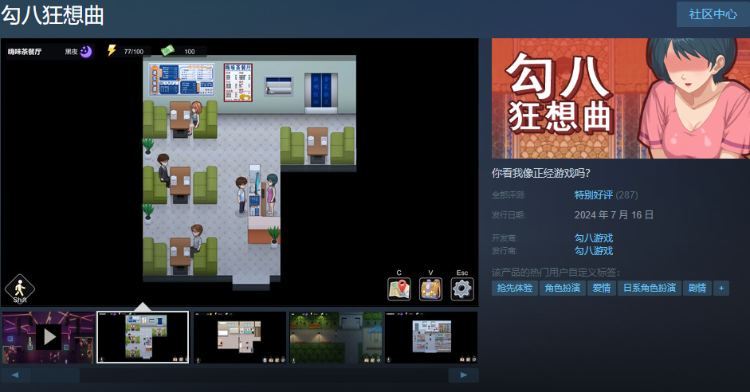Play the video trailer thumbnail
Screen dimensions: 750x392
[x=48, y=338]
